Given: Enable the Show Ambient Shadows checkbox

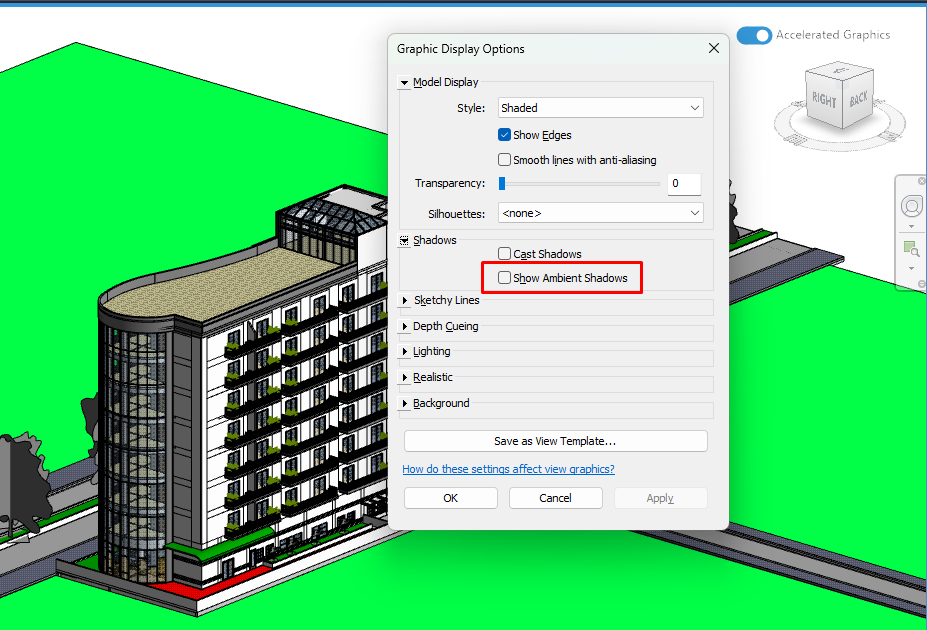Looking at the screenshot, I should tap(504, 278).
